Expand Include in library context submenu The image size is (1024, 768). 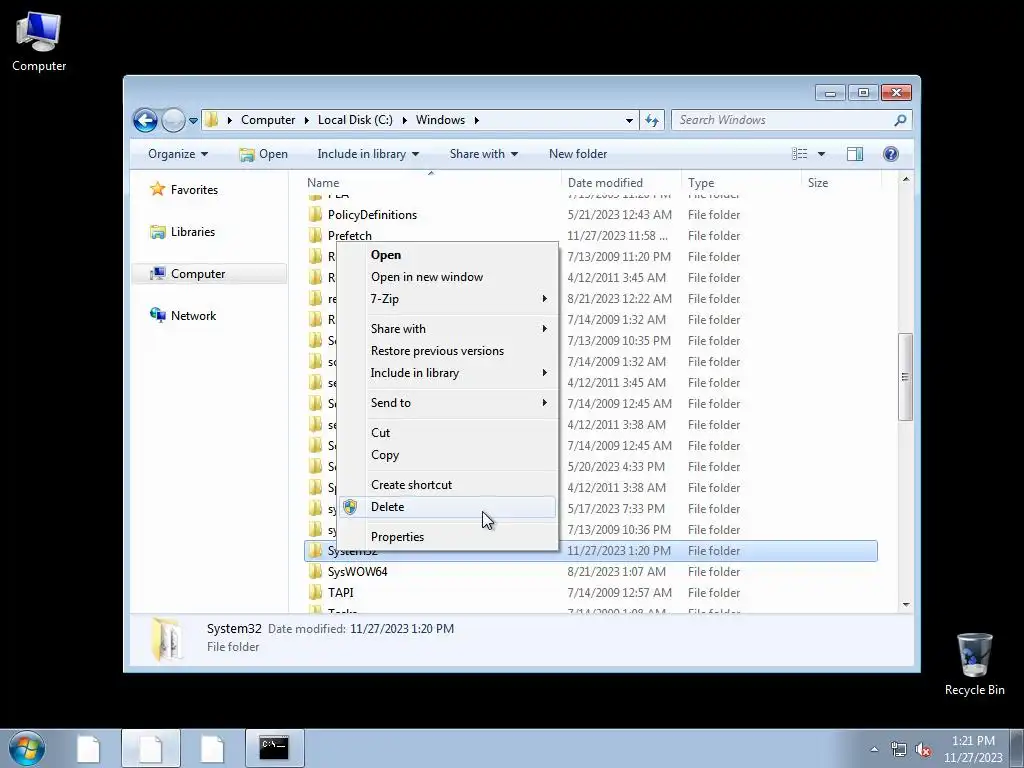(447, 373)
